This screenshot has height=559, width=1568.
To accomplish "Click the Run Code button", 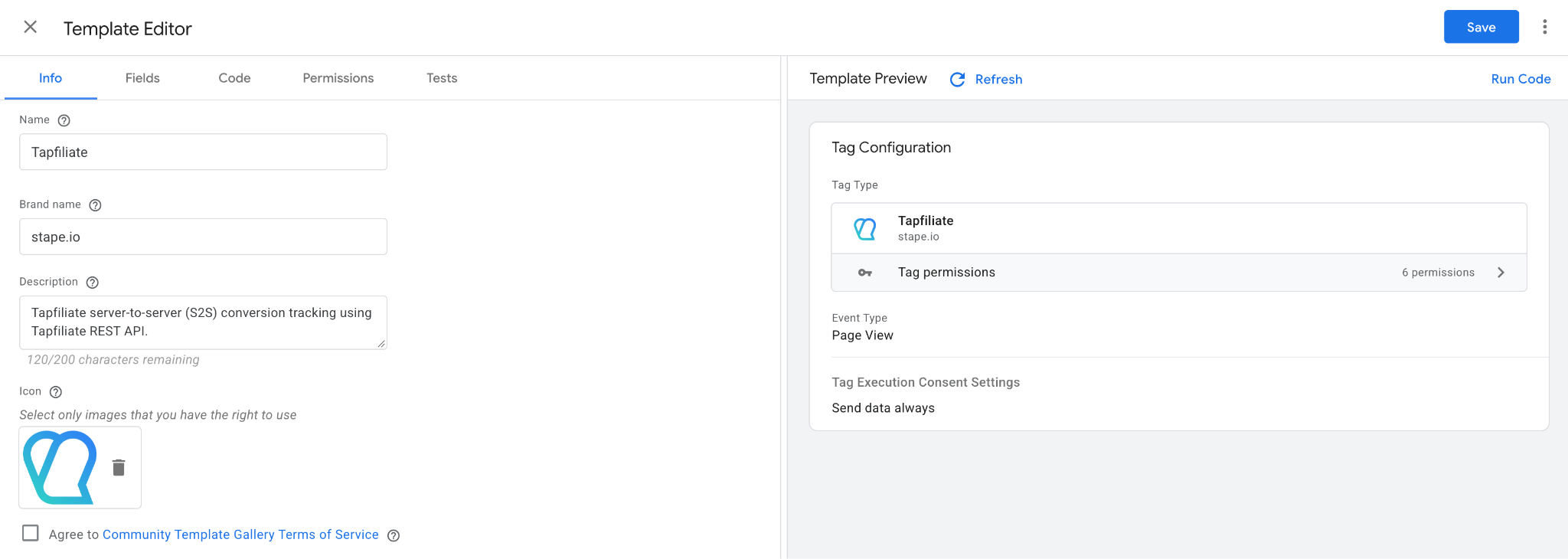I will click(1521, 79).
